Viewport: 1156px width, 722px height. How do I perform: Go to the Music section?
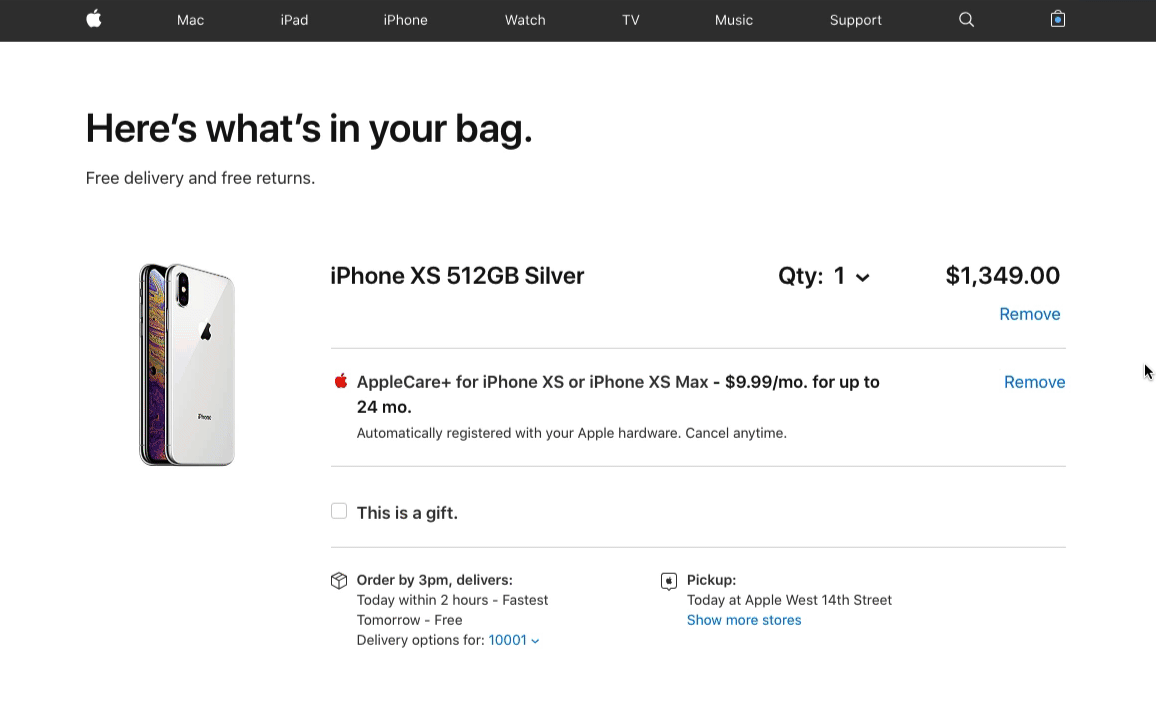coord(733,20)
